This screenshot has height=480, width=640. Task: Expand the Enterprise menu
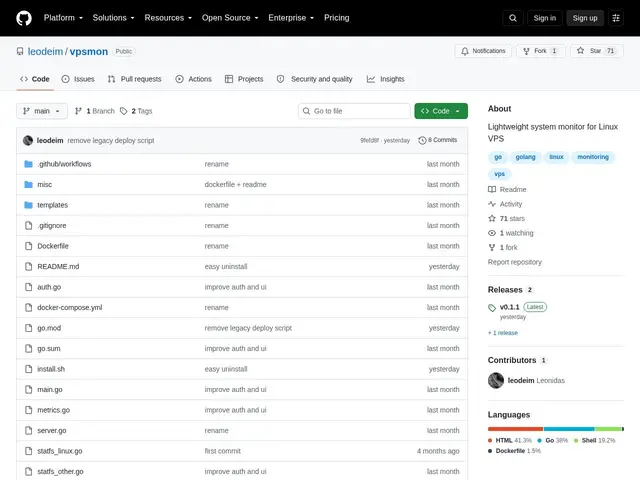coord(291,18)
